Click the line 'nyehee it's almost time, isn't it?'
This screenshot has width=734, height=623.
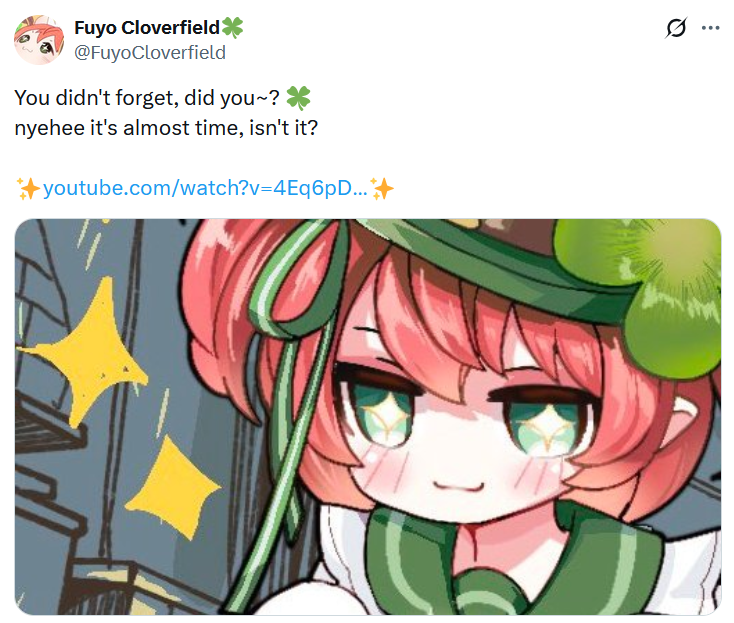click(166, 128)
